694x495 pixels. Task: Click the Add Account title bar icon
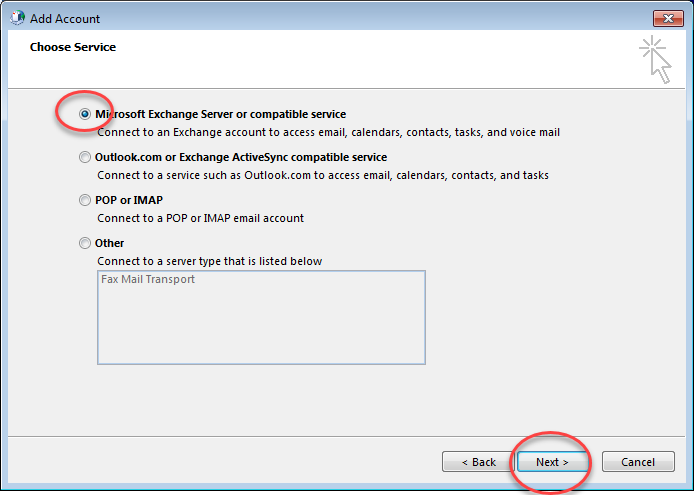point(17,18)
